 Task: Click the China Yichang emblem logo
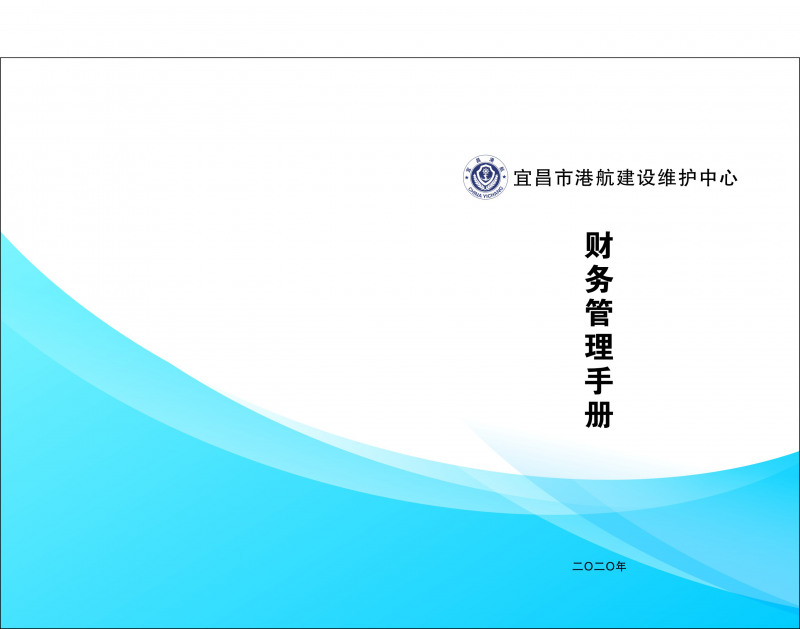485,178
